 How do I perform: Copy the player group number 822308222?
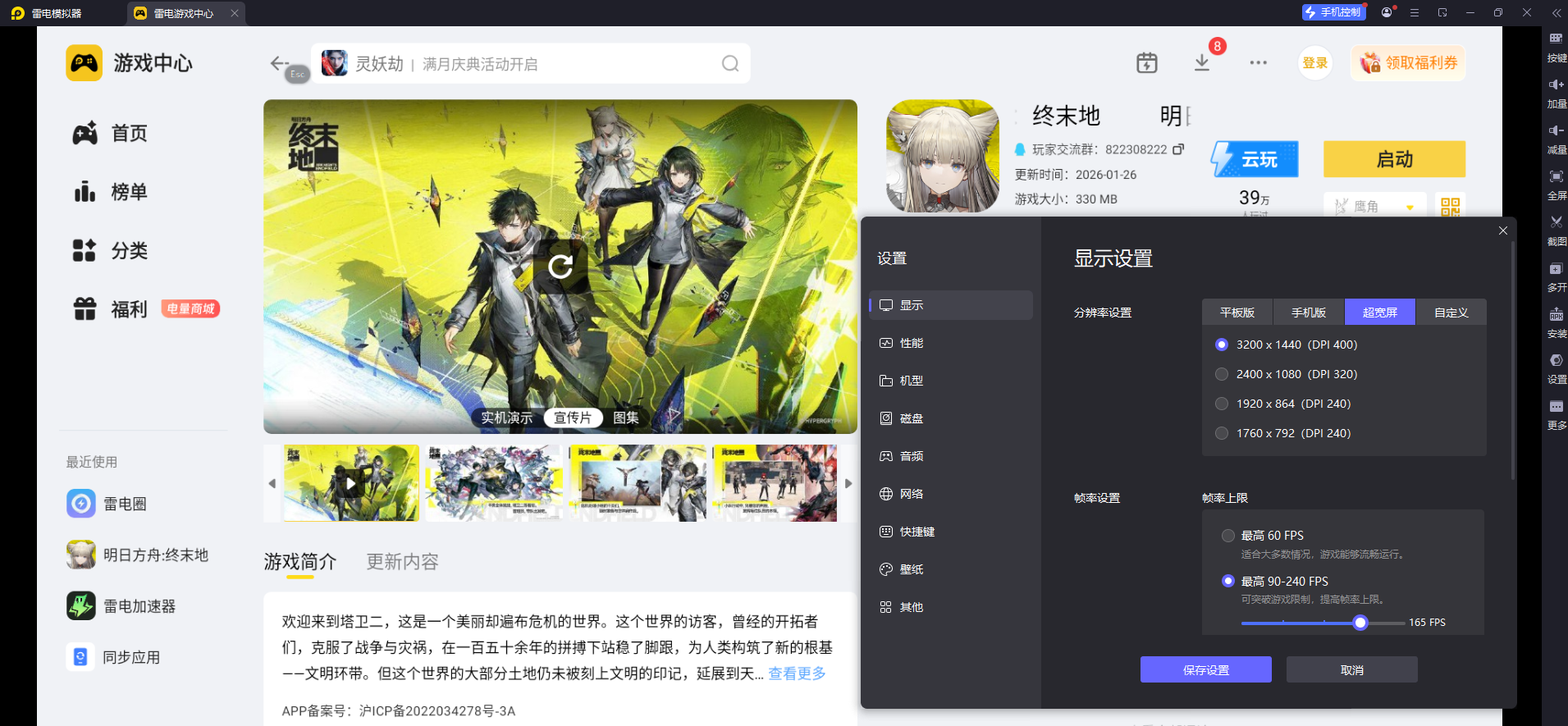pos(1178,149)
